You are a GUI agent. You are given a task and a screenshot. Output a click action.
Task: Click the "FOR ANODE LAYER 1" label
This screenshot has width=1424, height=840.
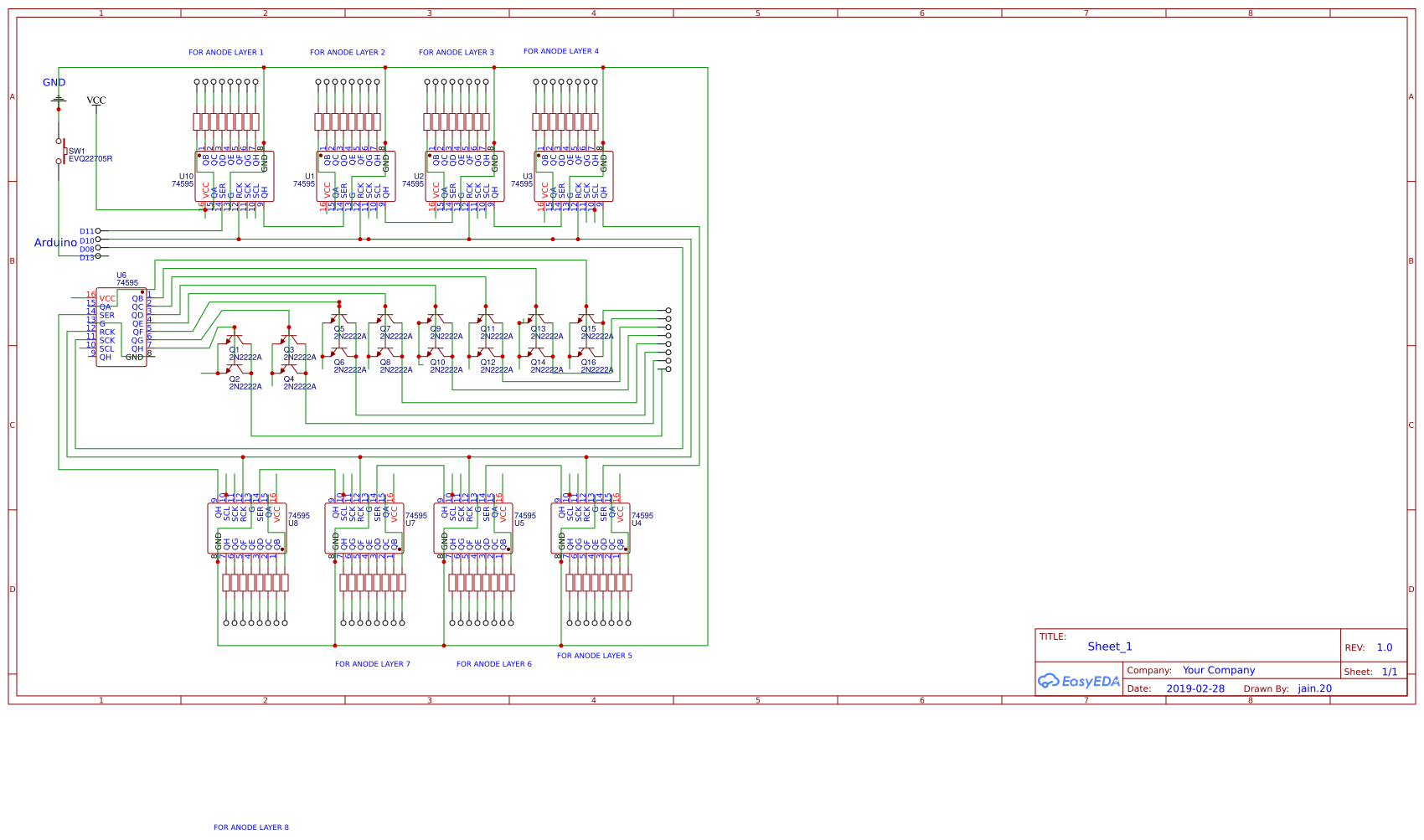[225, 53]
